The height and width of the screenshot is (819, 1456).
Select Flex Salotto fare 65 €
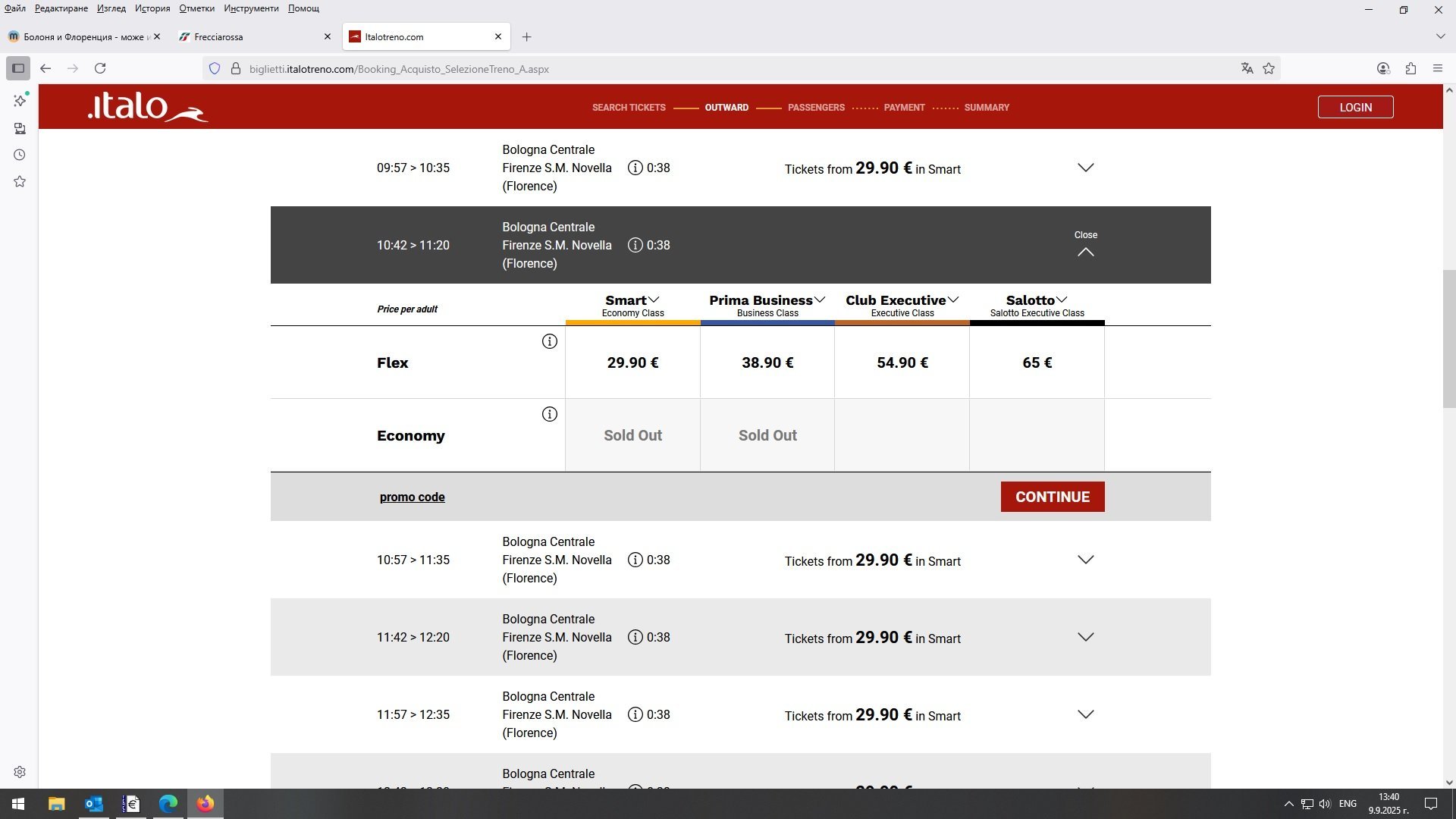pyautogui.click(x=1036, y=362)
